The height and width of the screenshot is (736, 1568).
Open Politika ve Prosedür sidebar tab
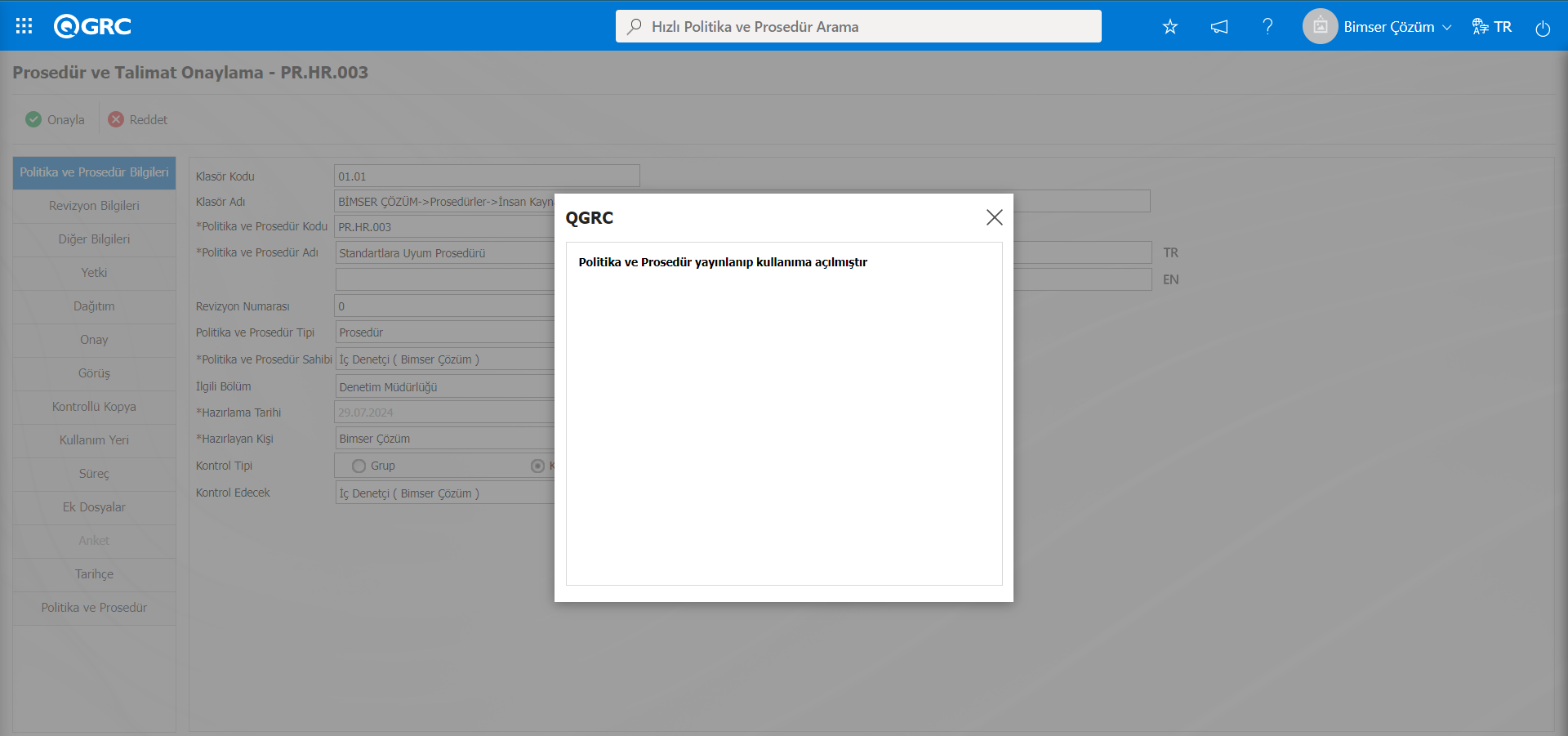(x=94, y=608)
